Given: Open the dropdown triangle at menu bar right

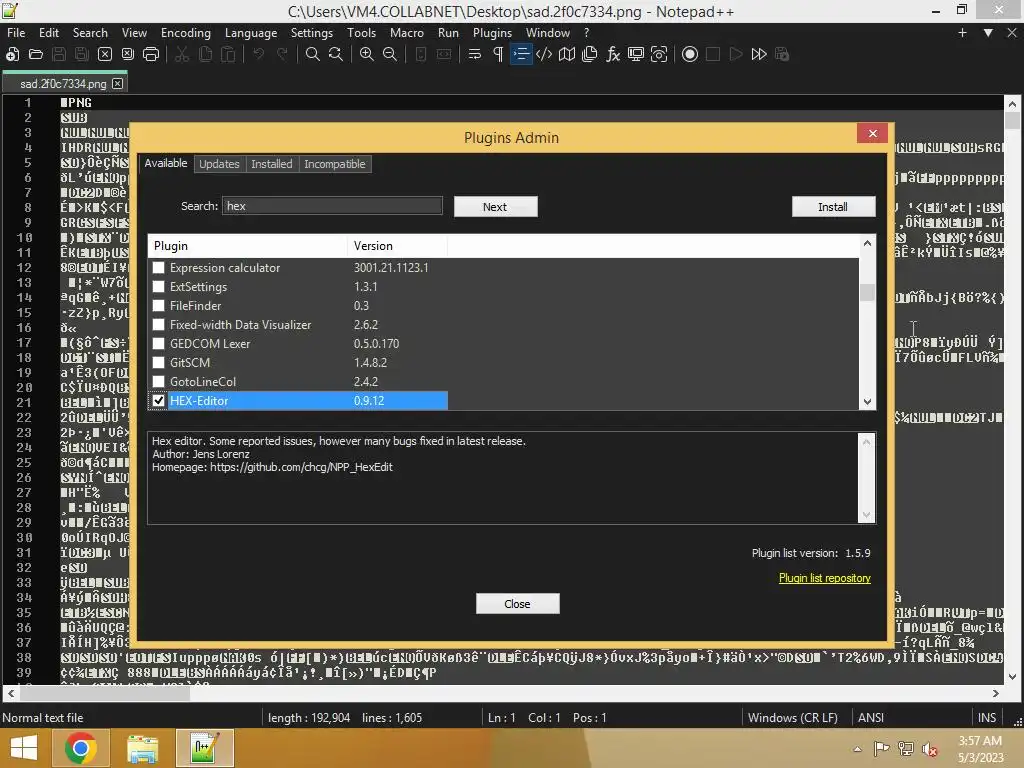Looking at the screenshot, I should coord(988,33).
